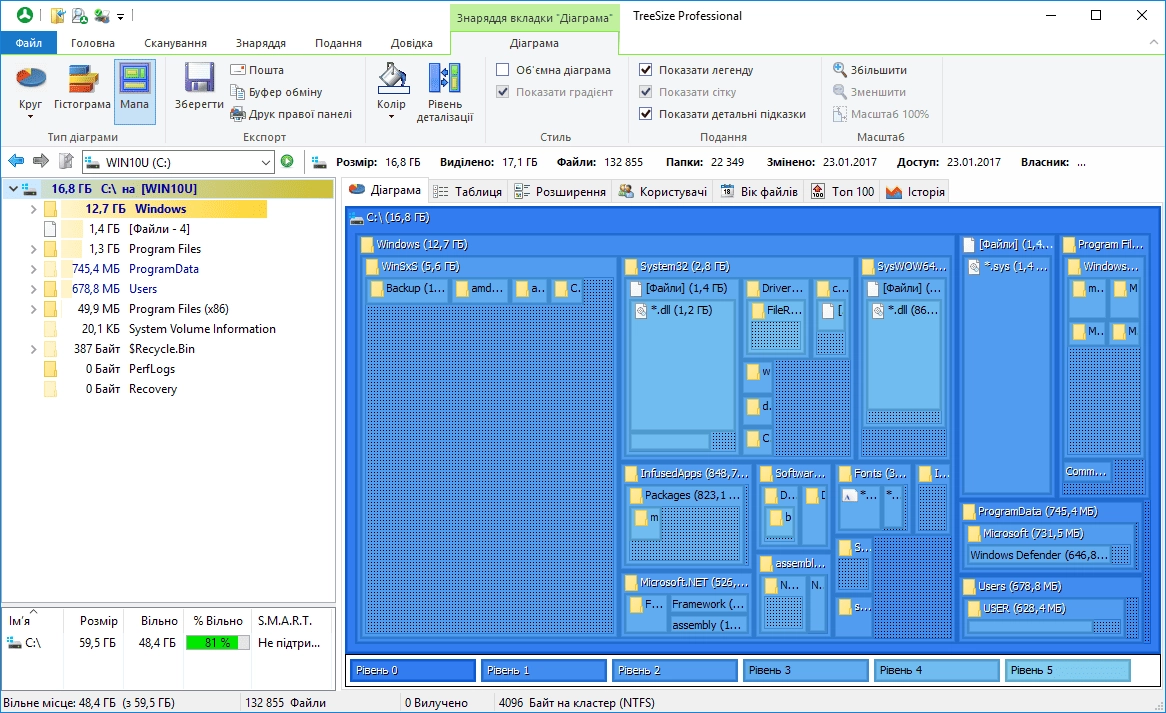1166x713 pixels.
Task: Click the up one level folder icon
Action: click(66, 161)
